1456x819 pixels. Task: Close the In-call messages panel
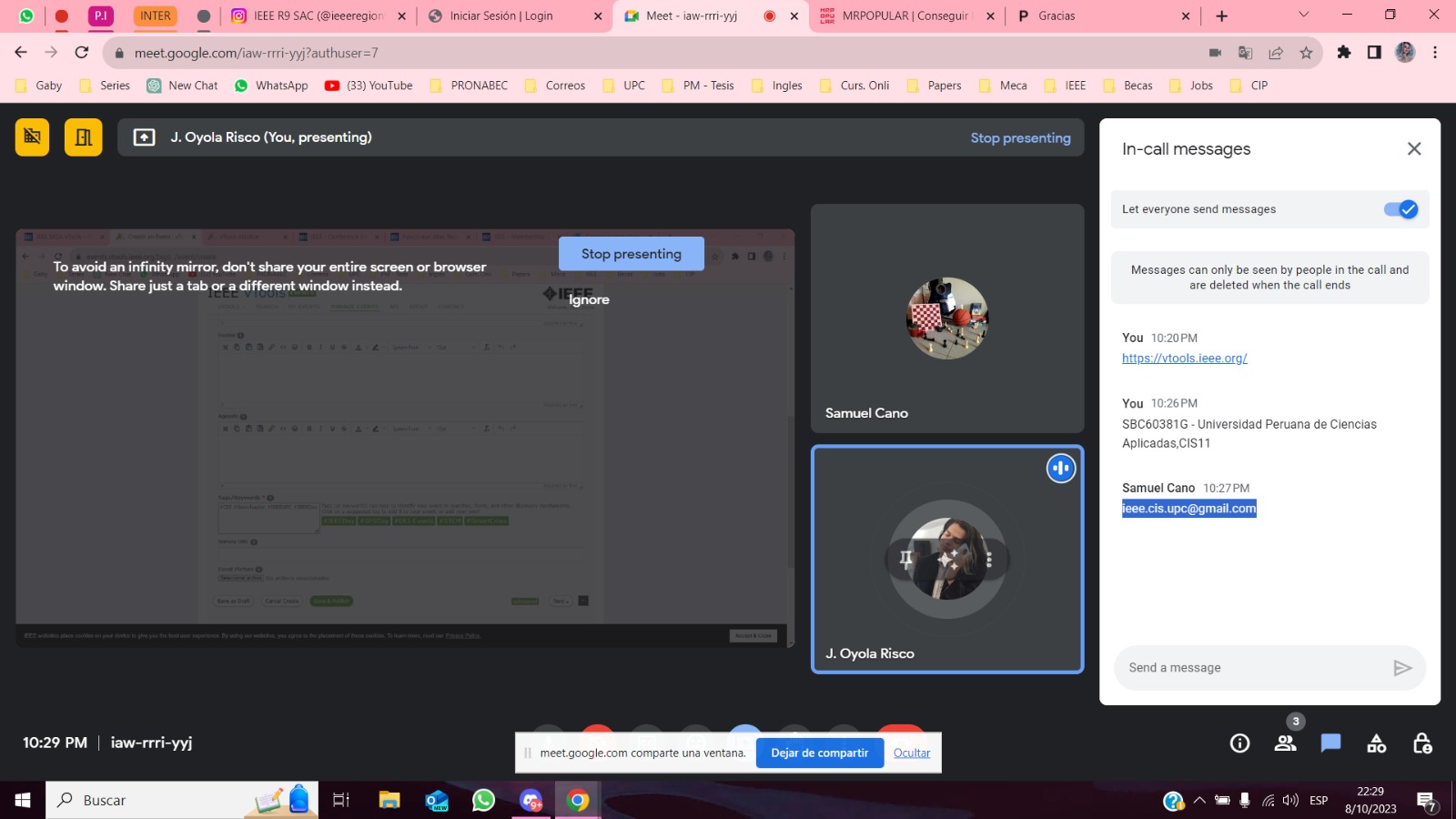1413,148
